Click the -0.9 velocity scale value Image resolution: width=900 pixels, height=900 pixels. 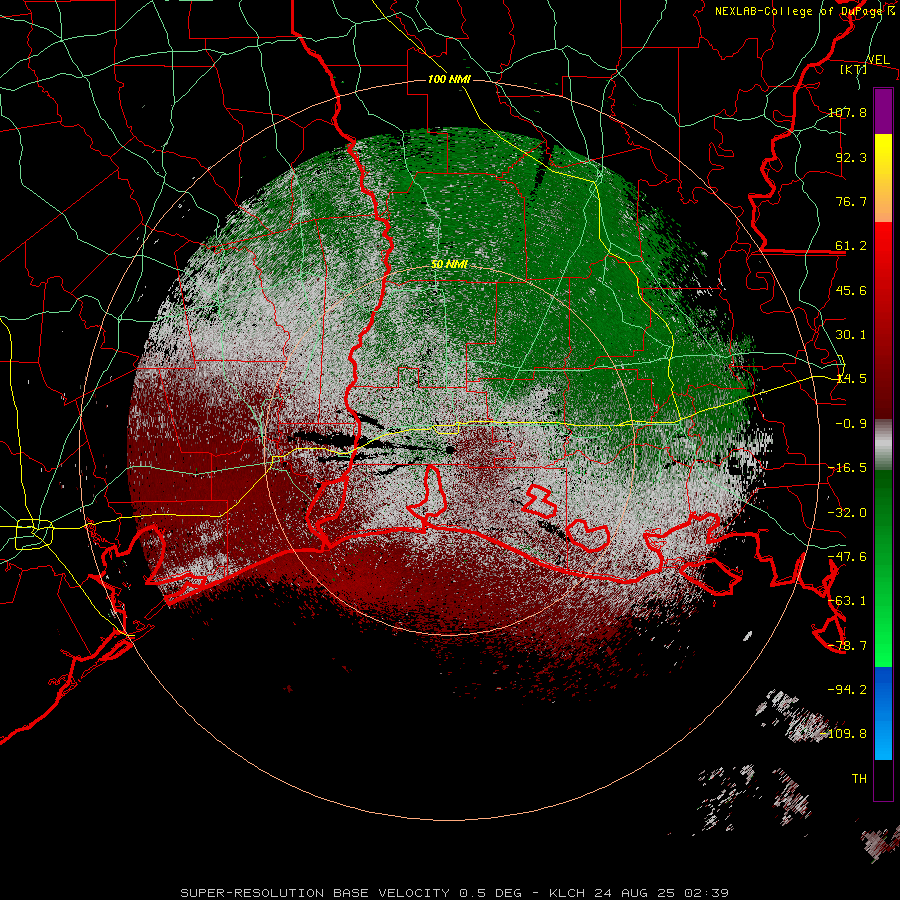(x=847, y=424)
